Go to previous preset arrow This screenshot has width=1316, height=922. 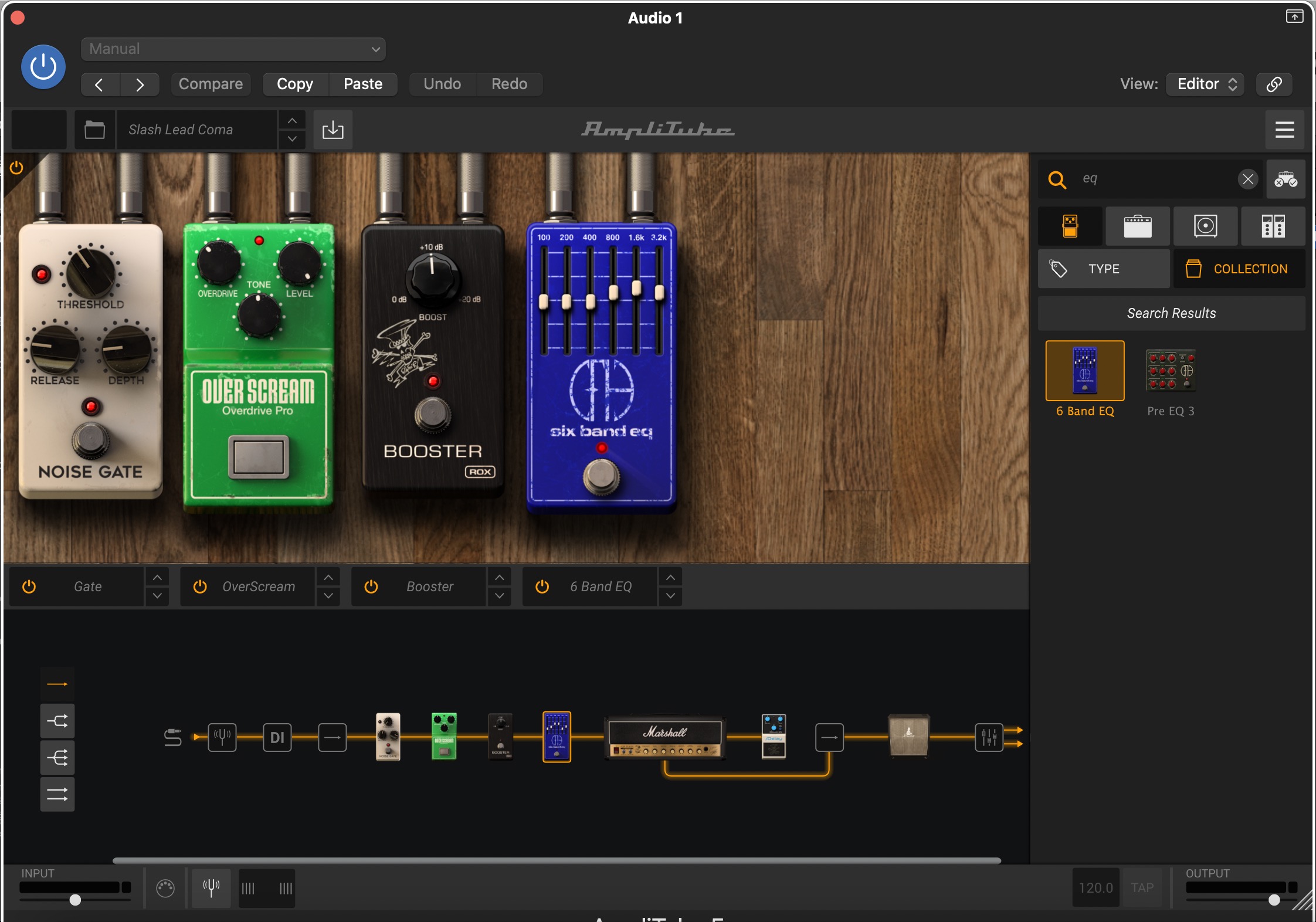pos(100,84)
